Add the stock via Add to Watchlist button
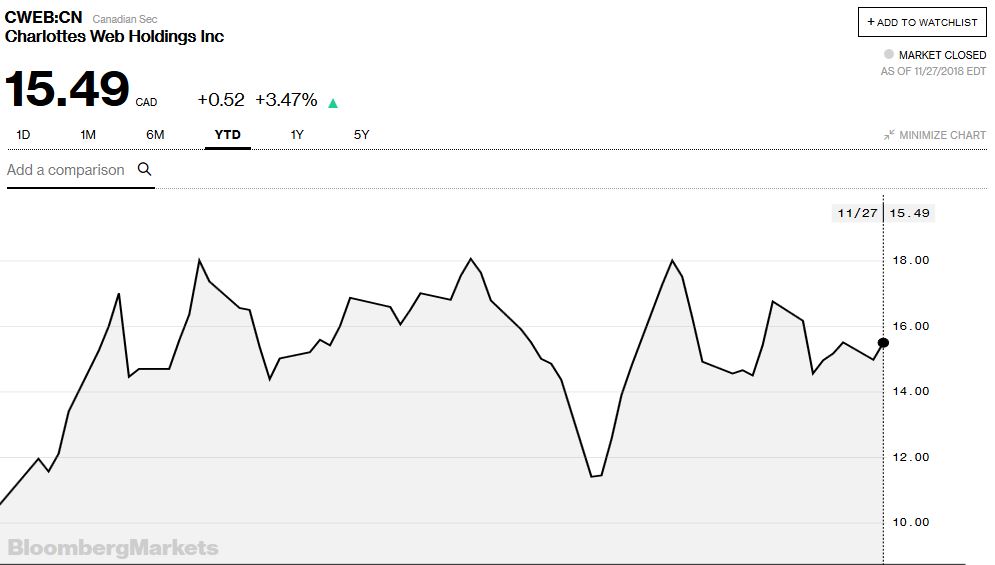This screenshot has width=995, height=565. click(922, 22)
